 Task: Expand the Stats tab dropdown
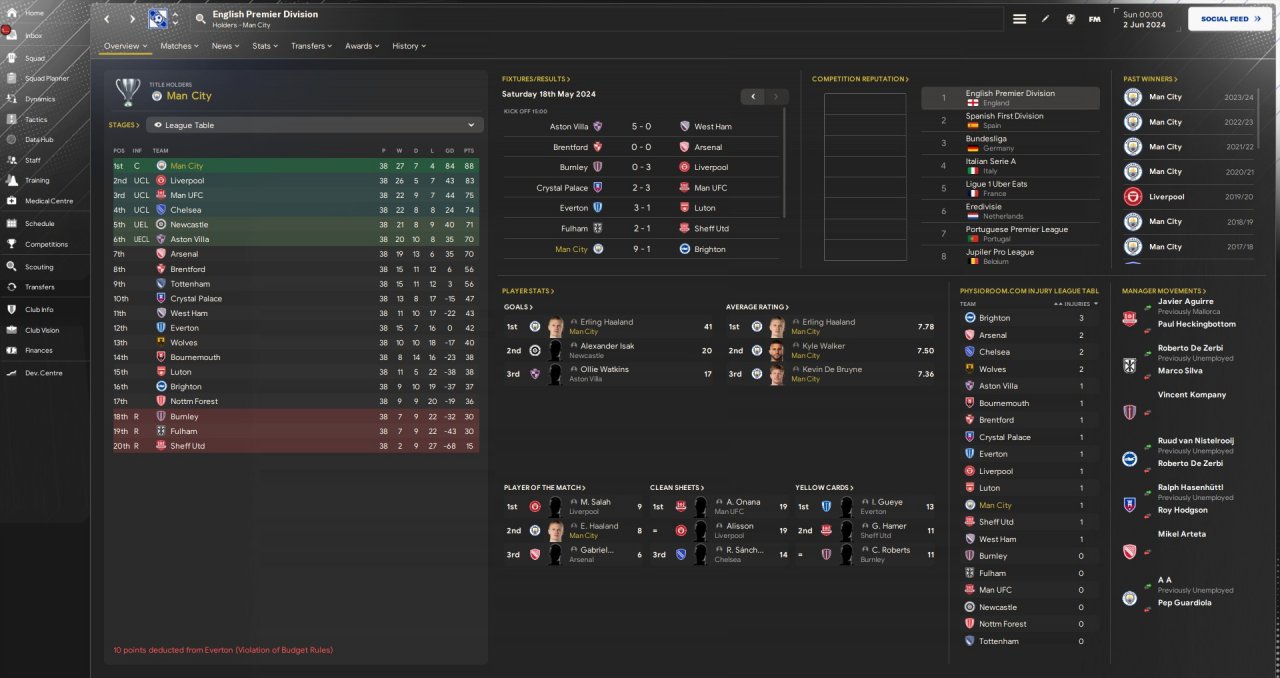pos(266,46)
